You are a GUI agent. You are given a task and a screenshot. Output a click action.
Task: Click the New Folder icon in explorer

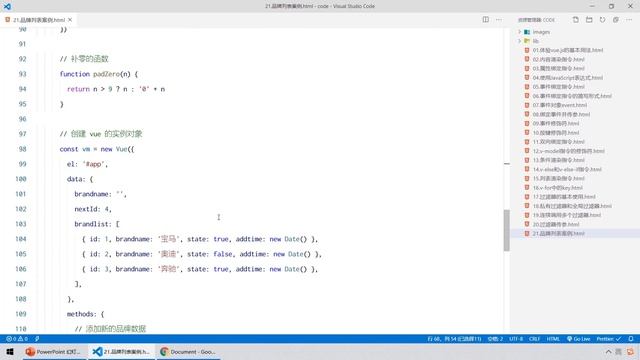coord(589,20)
